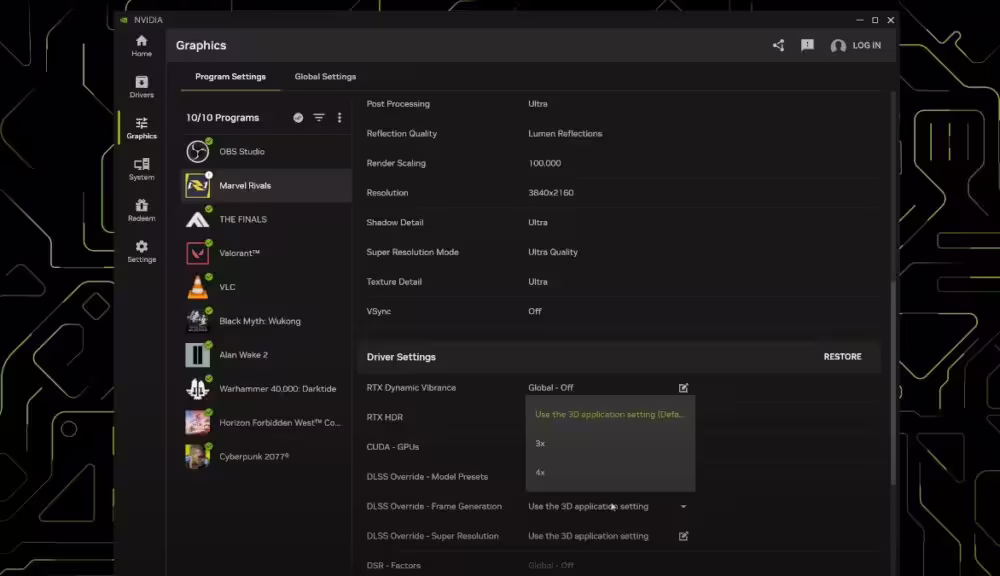Click the VSync value Off
Screen dimensions: 1000x576
[x=534, y=311]
